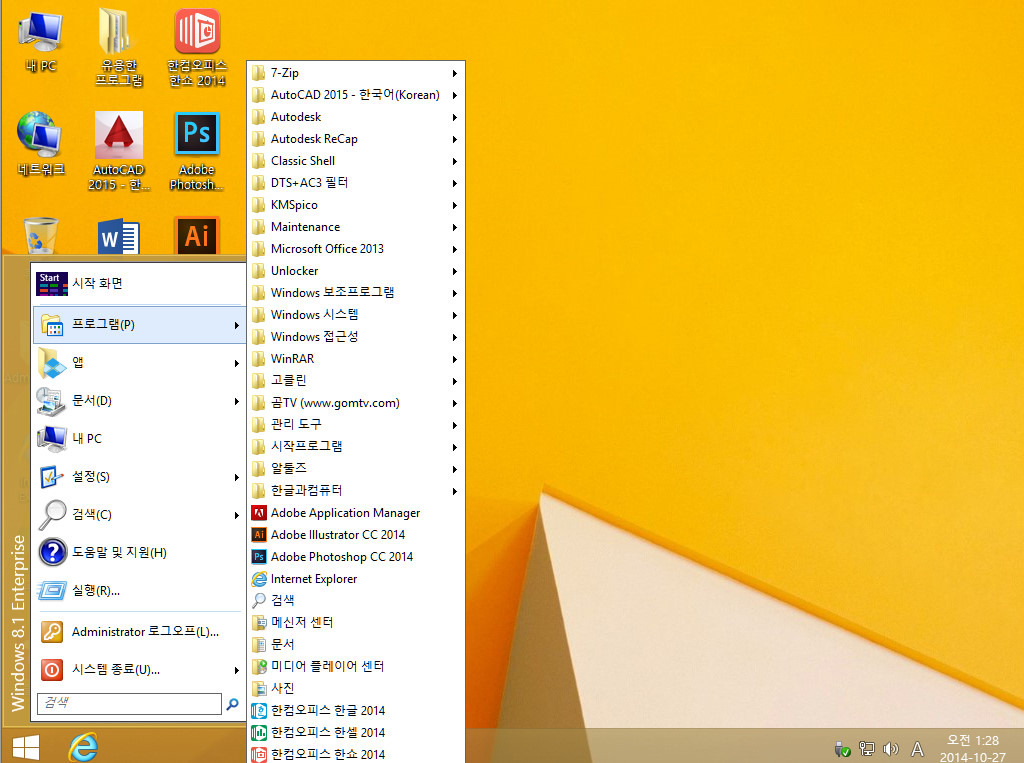Click 내 PC in the start menu
This screenshot has height=763, width=1024.
click(139, 438)
